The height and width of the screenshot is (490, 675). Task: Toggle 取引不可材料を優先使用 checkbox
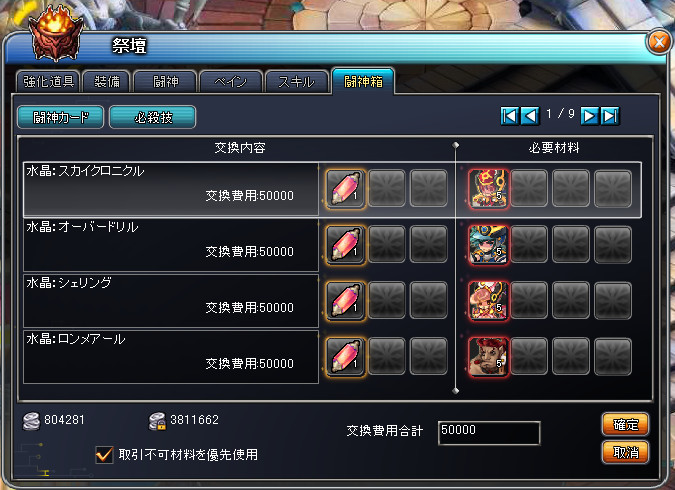click(x=104, y=454)
